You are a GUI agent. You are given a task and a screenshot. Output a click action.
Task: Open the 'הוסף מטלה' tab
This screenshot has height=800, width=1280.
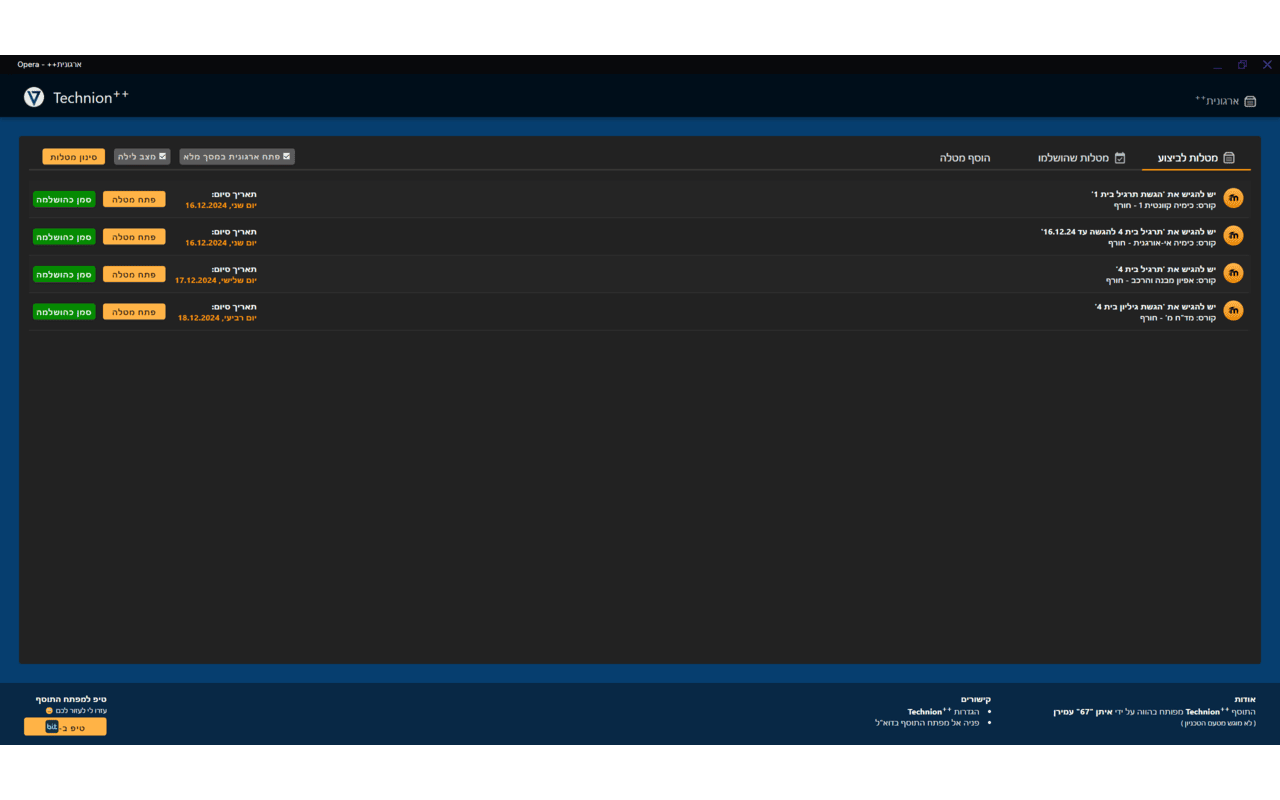(x=965, y=158)
